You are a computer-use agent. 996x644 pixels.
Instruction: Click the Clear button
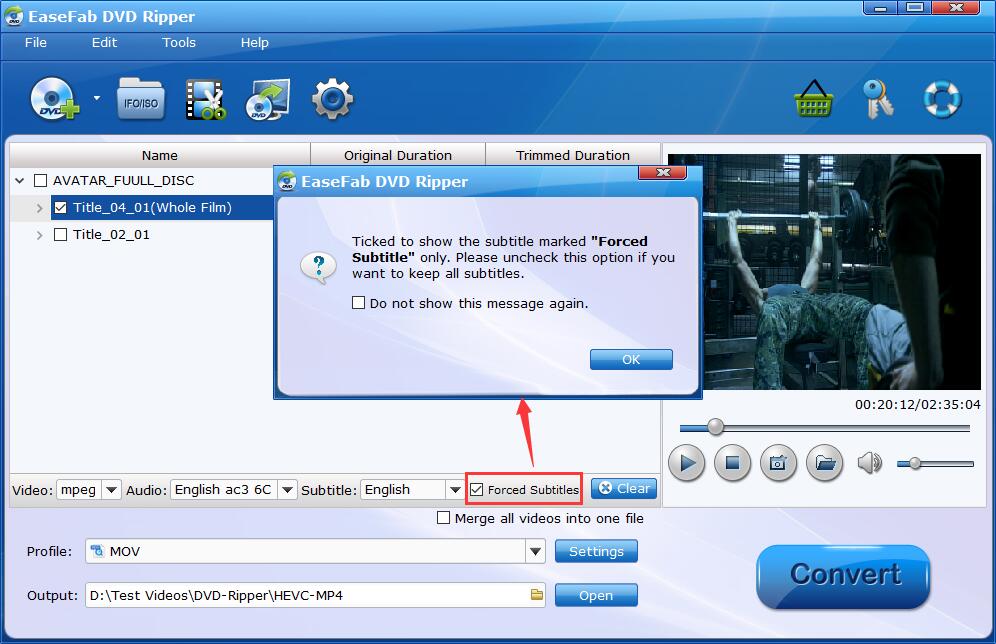click(624, 488)
